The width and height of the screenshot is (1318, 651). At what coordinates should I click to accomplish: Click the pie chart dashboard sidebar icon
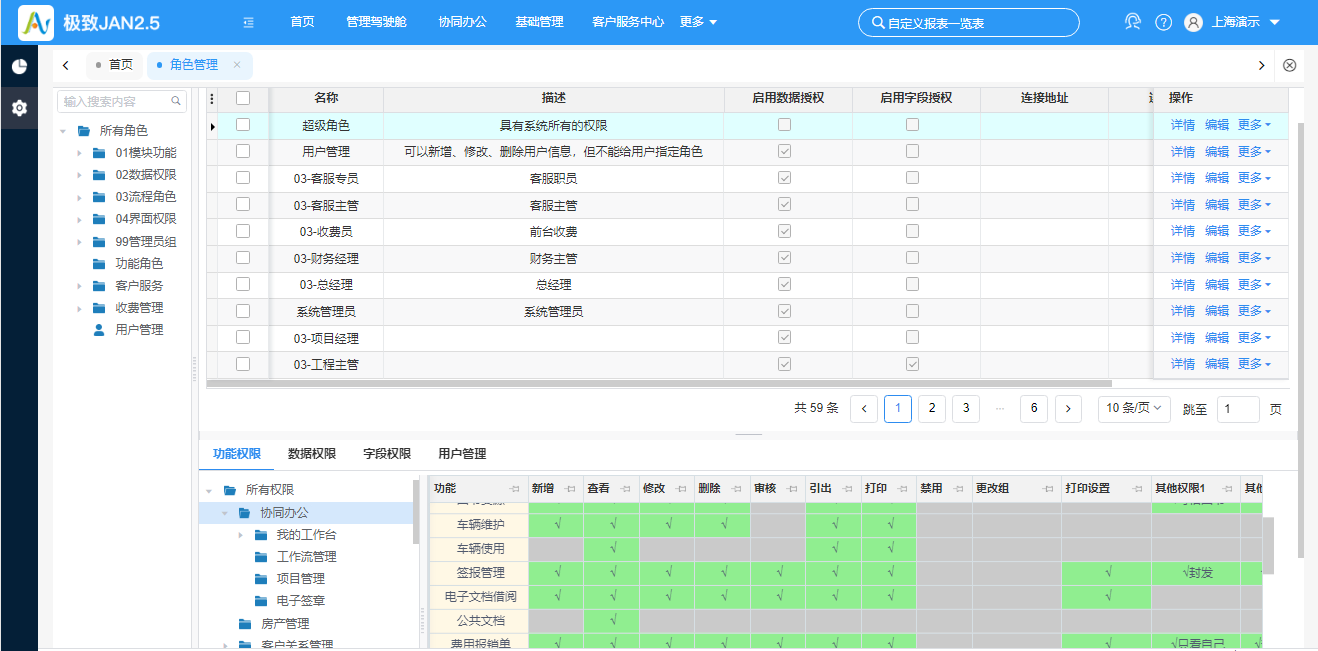19,67
